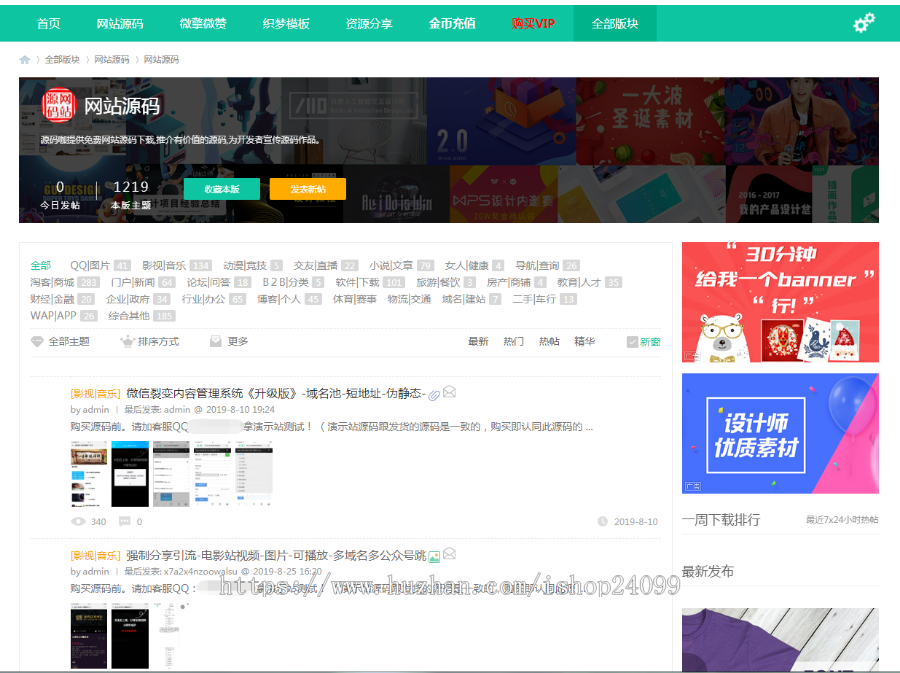Open first screenshot thumbnail of first post
900x673 pixels.
(89, 473)
